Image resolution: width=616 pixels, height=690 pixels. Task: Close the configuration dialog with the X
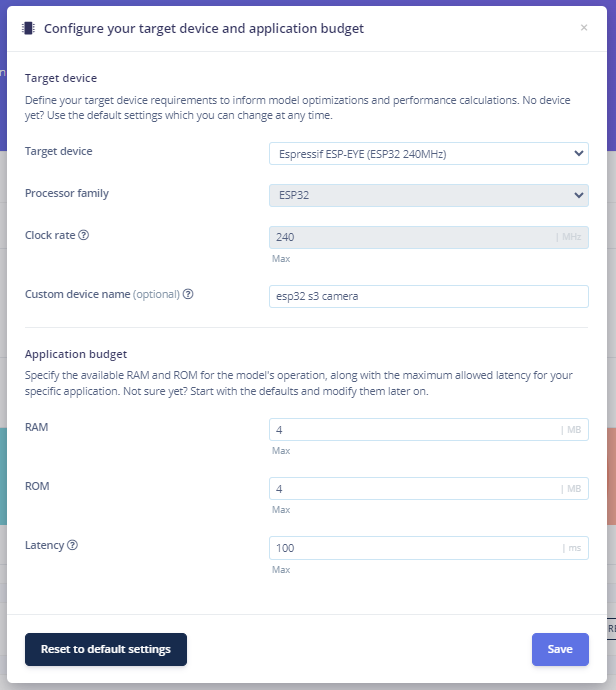pyautogui.click(x=584, y=28)
